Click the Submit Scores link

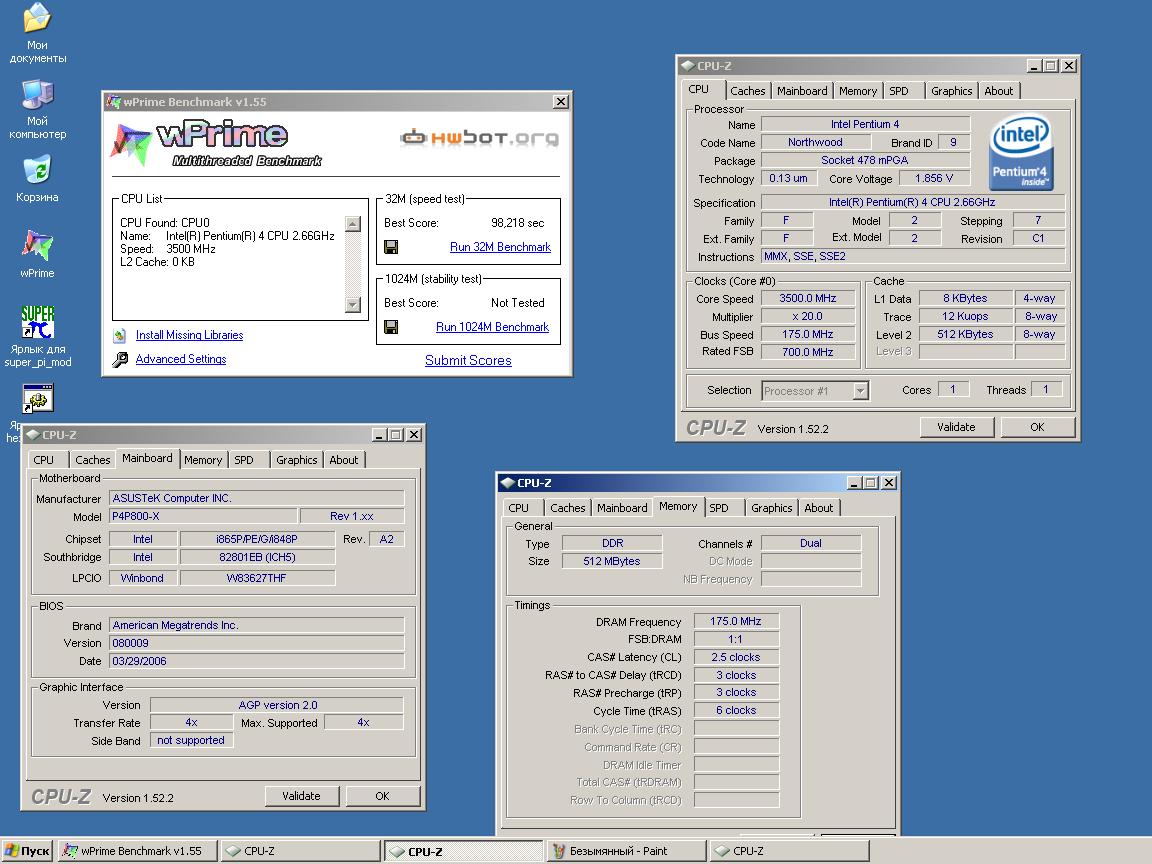(468, 361)
